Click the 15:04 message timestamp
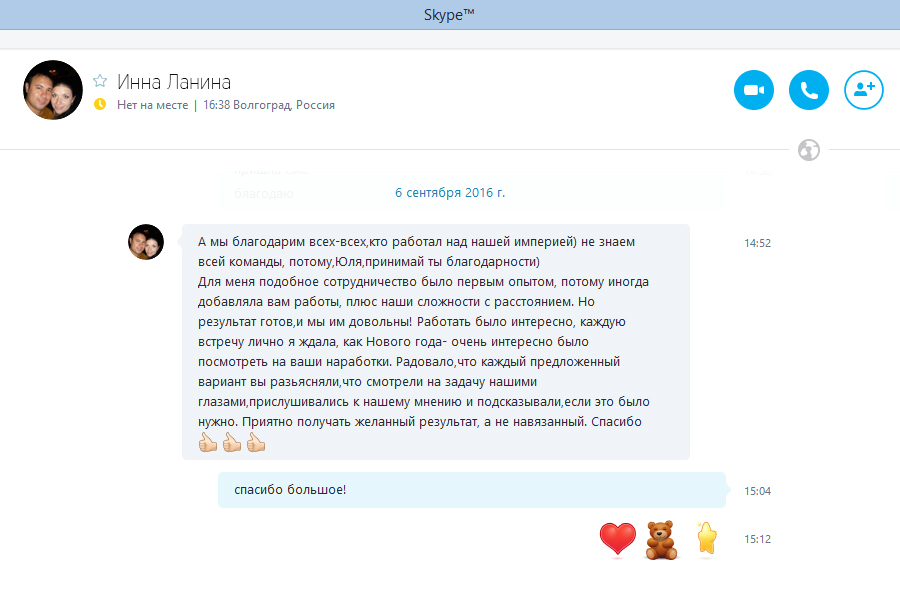900x595 pixels. (x=757, y=491)
